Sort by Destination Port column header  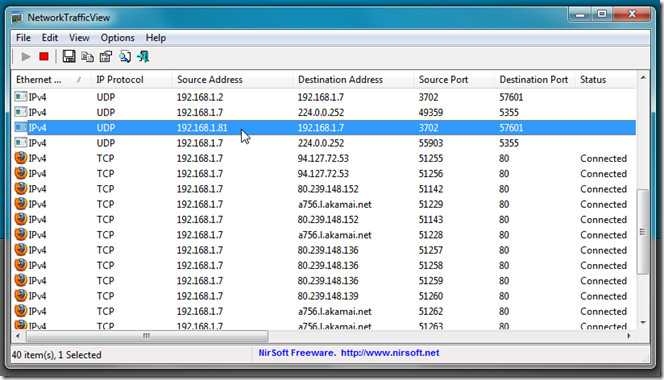pos(534,80)
